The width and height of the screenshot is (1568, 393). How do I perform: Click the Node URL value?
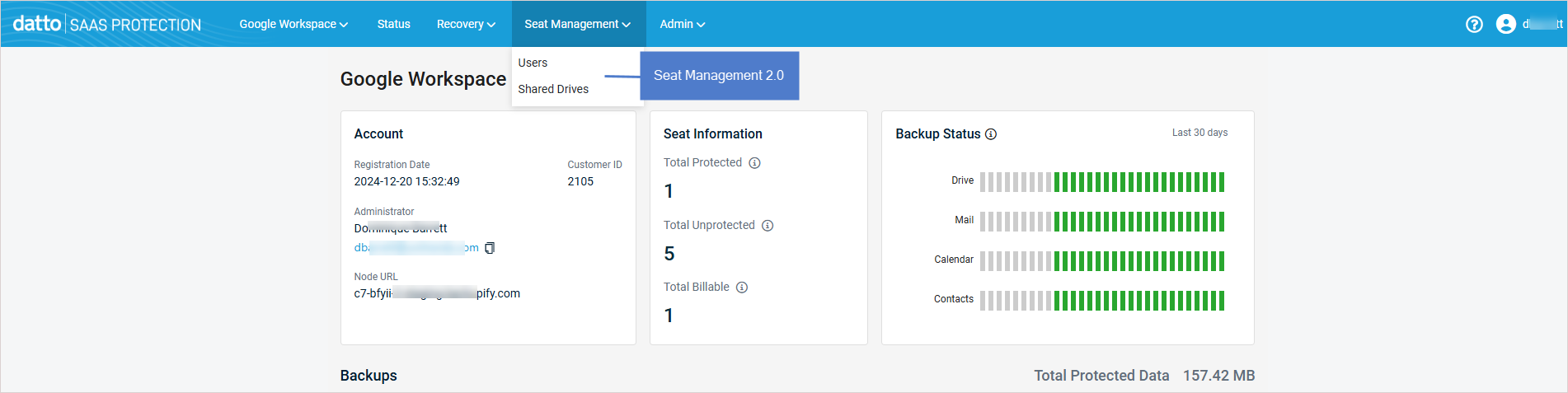(437, 293)
